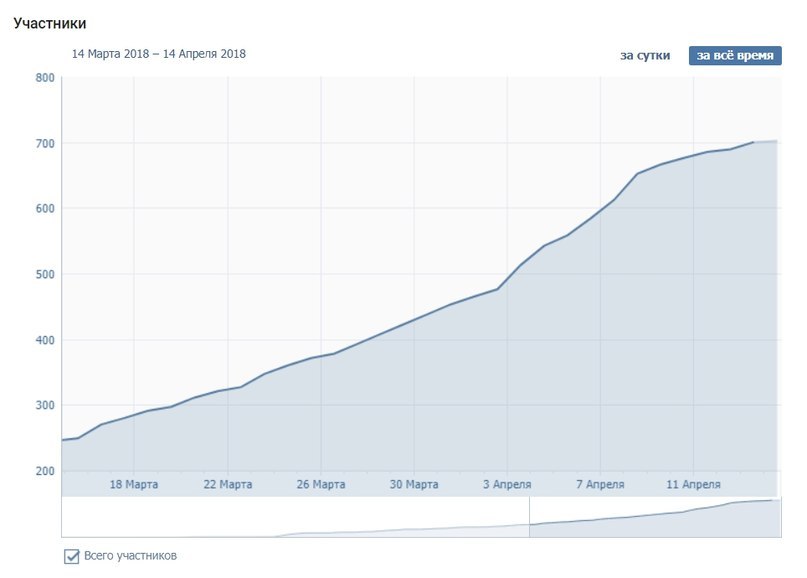Click the chart line endpoint near 700
This screenshot has height=578, width=807.
(753, 142)
